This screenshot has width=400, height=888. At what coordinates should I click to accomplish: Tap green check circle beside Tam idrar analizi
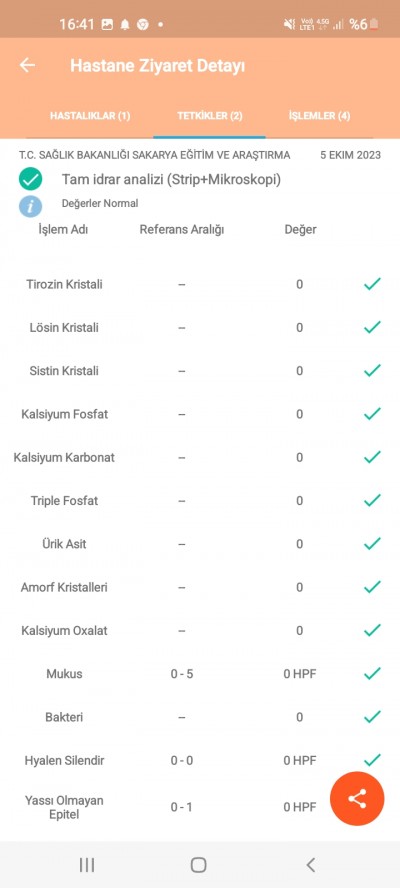pos(31,180)
